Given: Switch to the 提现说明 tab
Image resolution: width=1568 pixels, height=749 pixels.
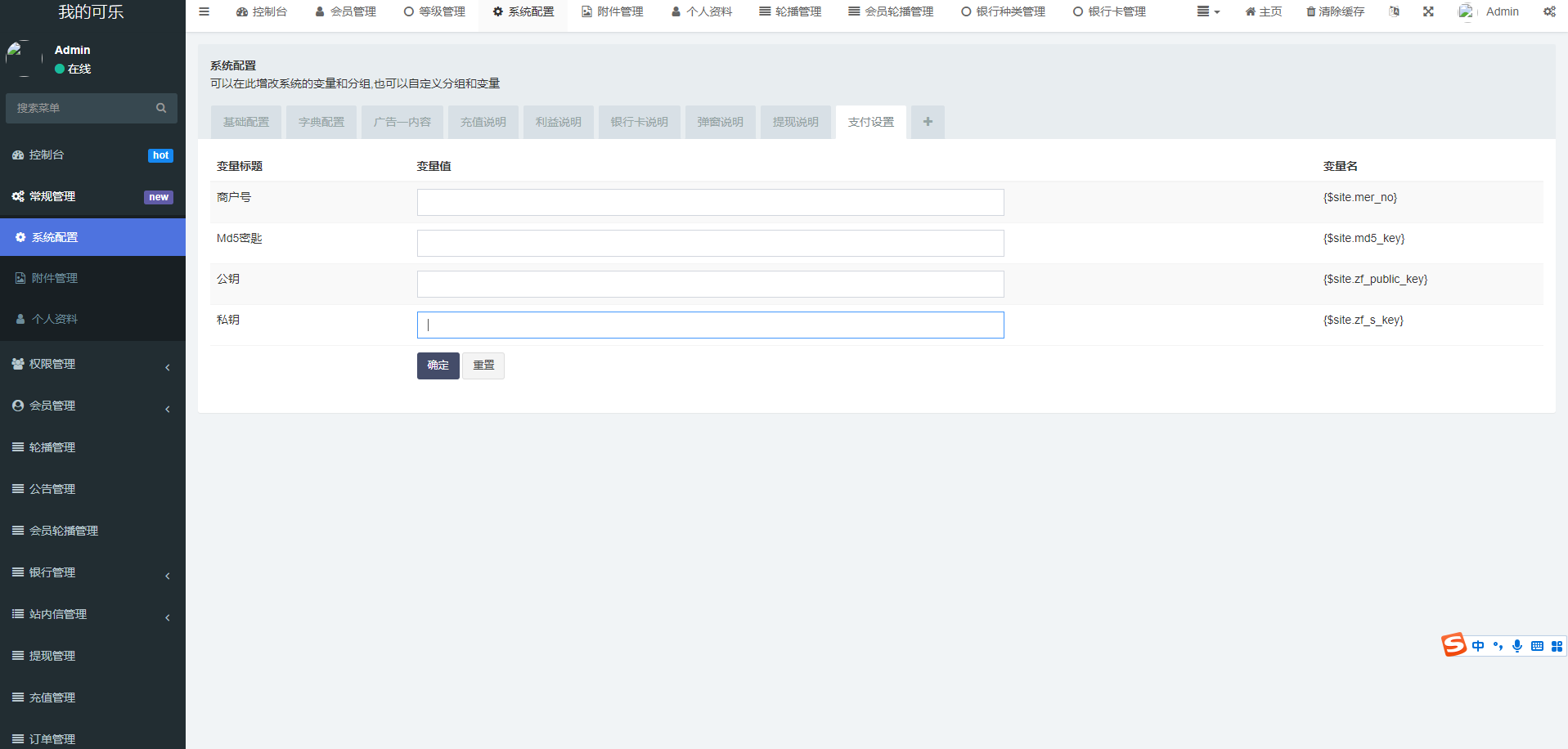Looking at the screenshot, I should pyautogui.click(x=795, y=123).
